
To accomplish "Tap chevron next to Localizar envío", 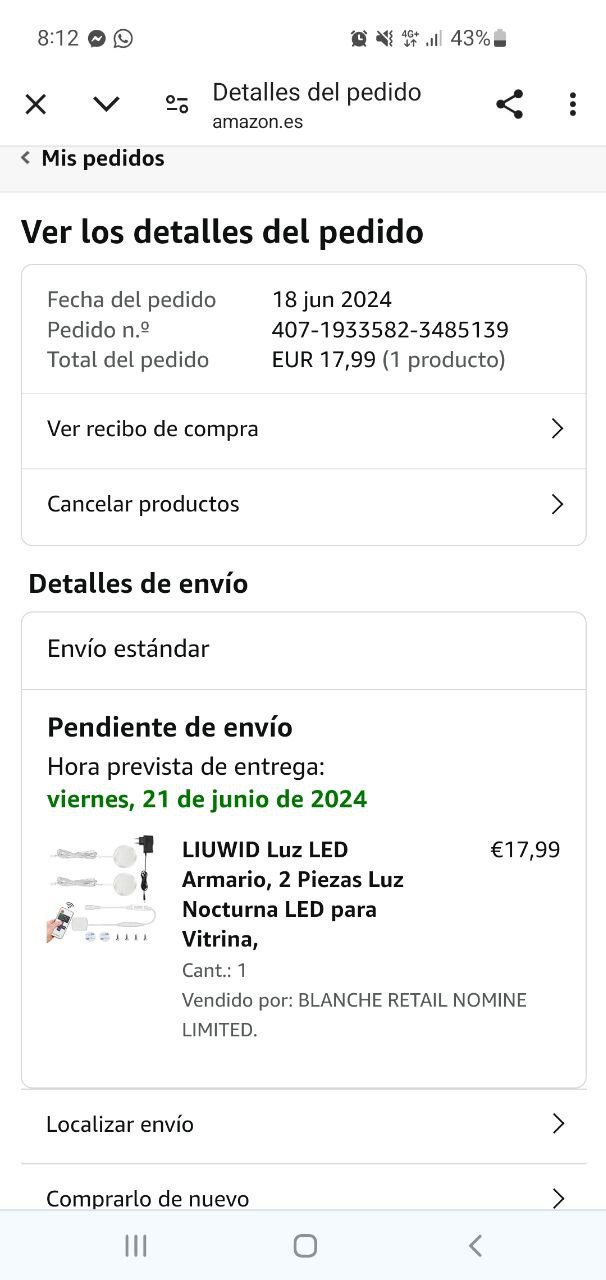I will coord(558,1124).
